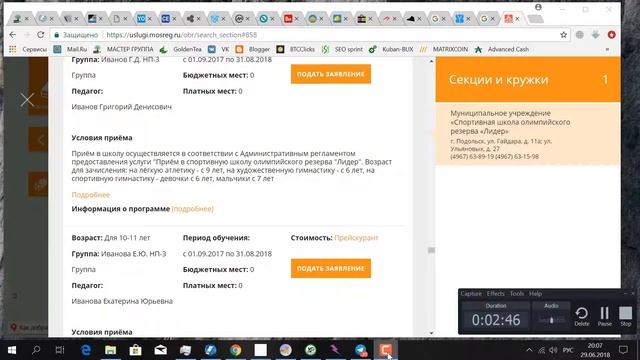
Task: Open the orange Подробнее link under admission conditions
Action: [91, 195]
